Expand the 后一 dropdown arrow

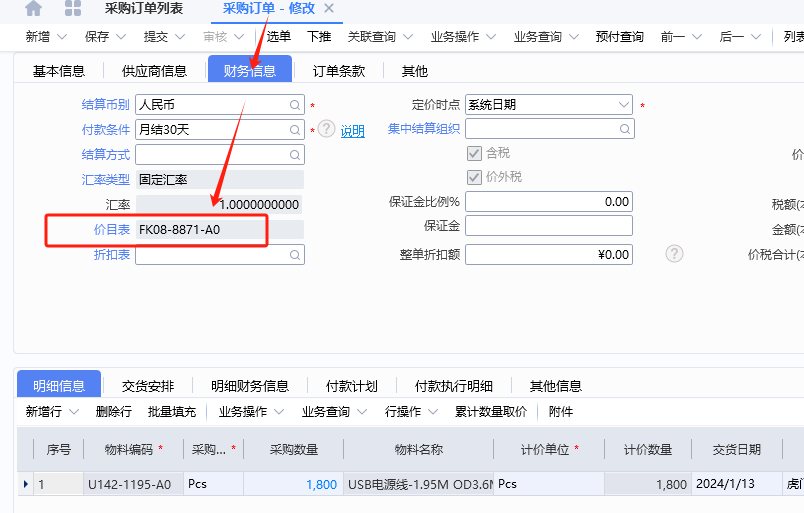coord(756,37)
